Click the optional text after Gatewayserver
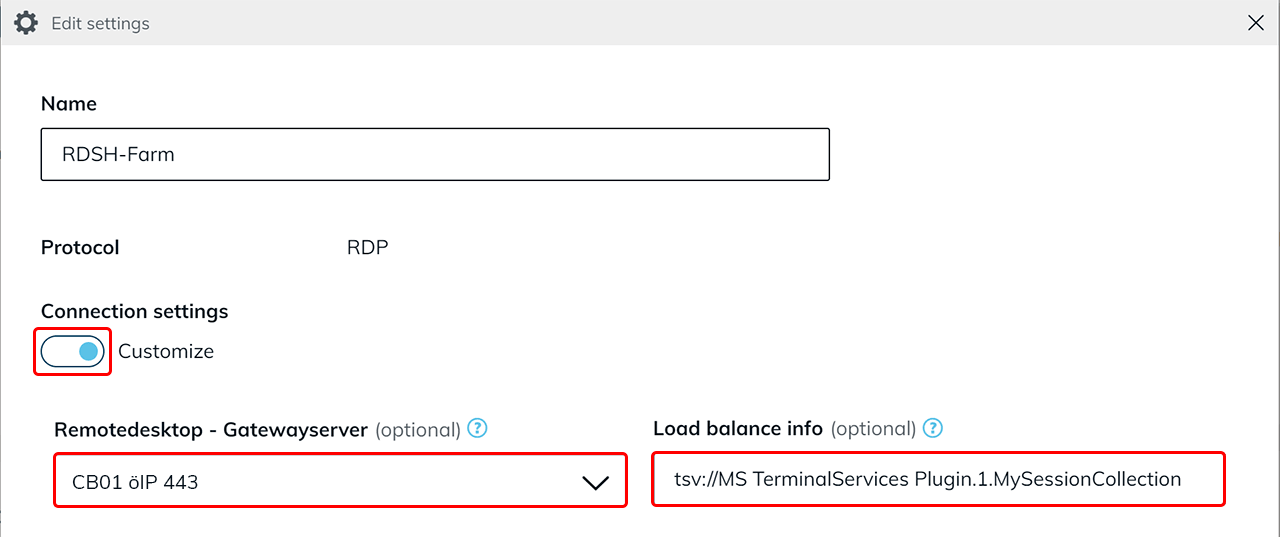This screenshot has width=1280, height=537. tap(418, 430)
